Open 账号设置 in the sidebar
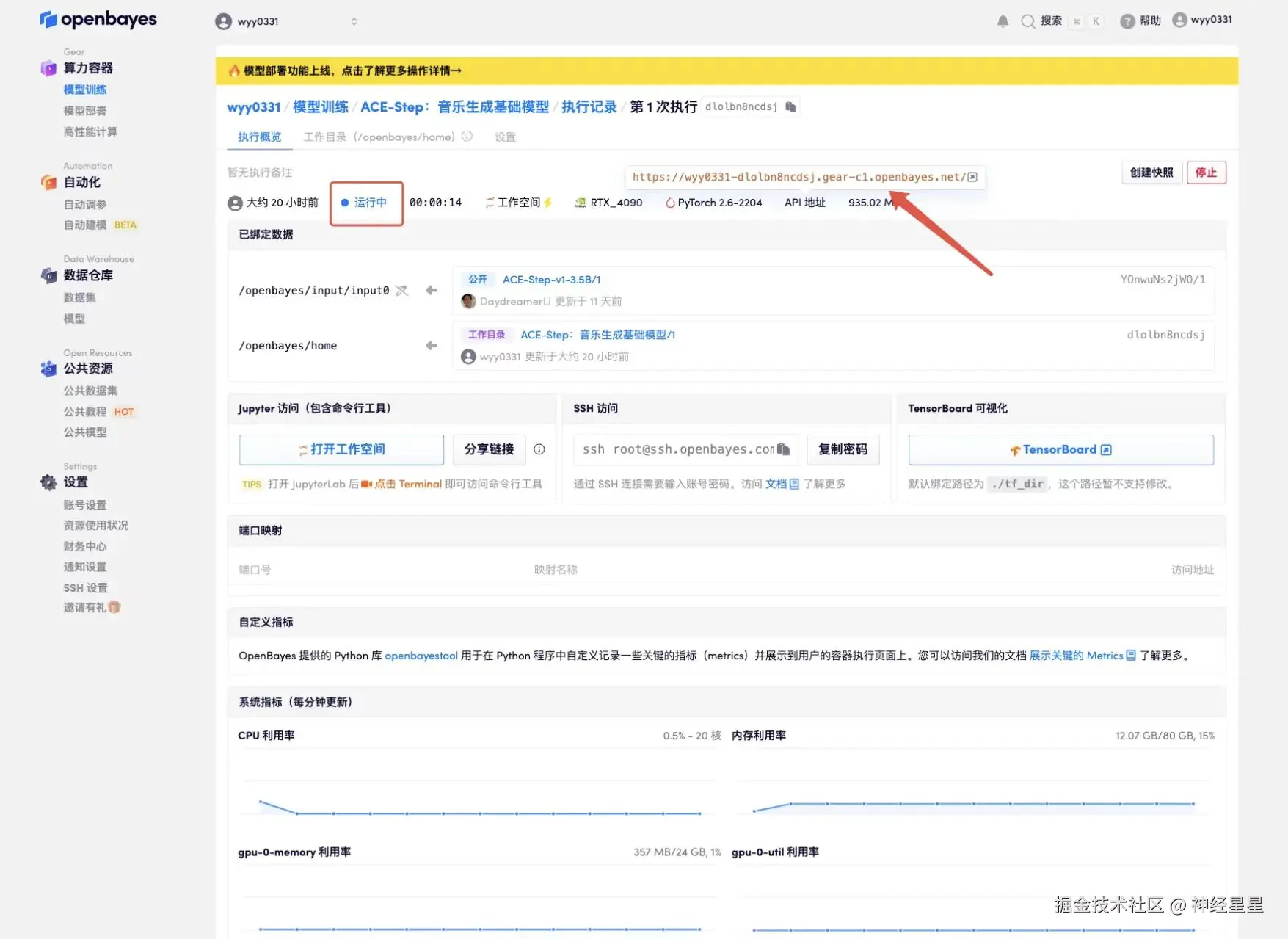The height and width of the screenshot is (939, 1288). click(x=85, y=505)
